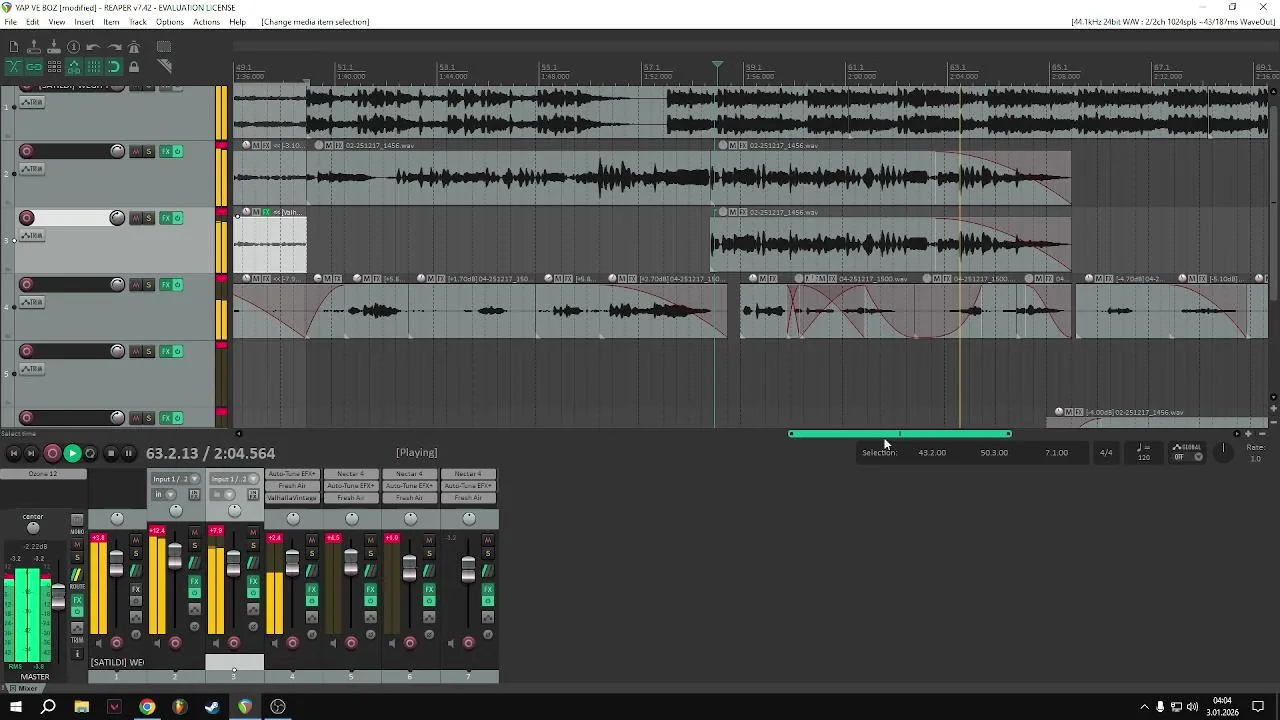The image size is (1280, 720).
Task: Toggle envelope points move with items icon
Action: point(74,67)
